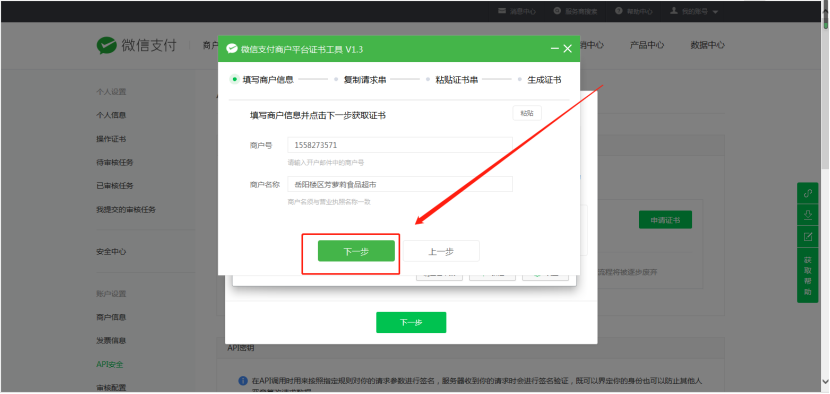The height and width of the screenshot is (394, 830).
Task: Open 安全中心 in the sidebar
Action: point(111,252)
